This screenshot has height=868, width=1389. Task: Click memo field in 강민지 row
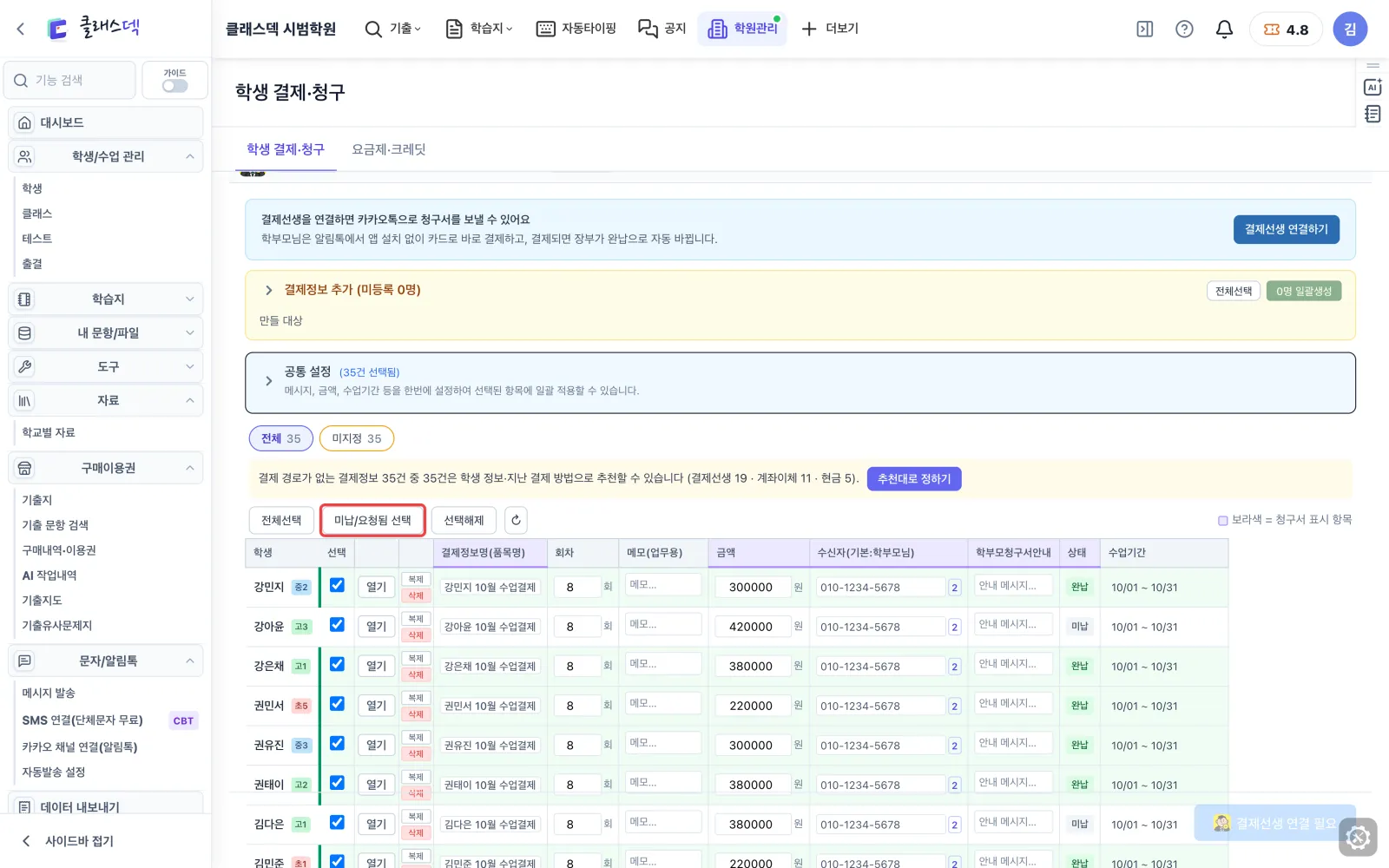[662, 585]
